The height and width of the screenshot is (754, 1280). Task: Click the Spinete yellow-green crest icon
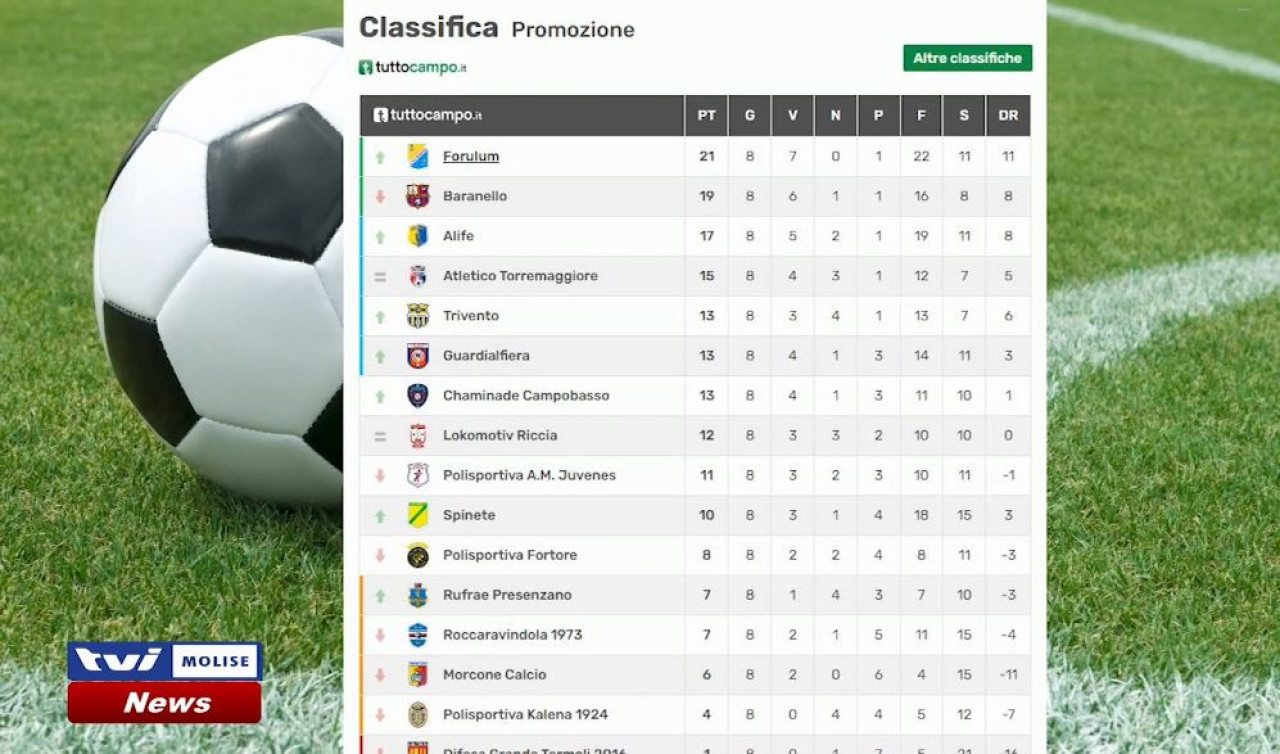(418, 515)
